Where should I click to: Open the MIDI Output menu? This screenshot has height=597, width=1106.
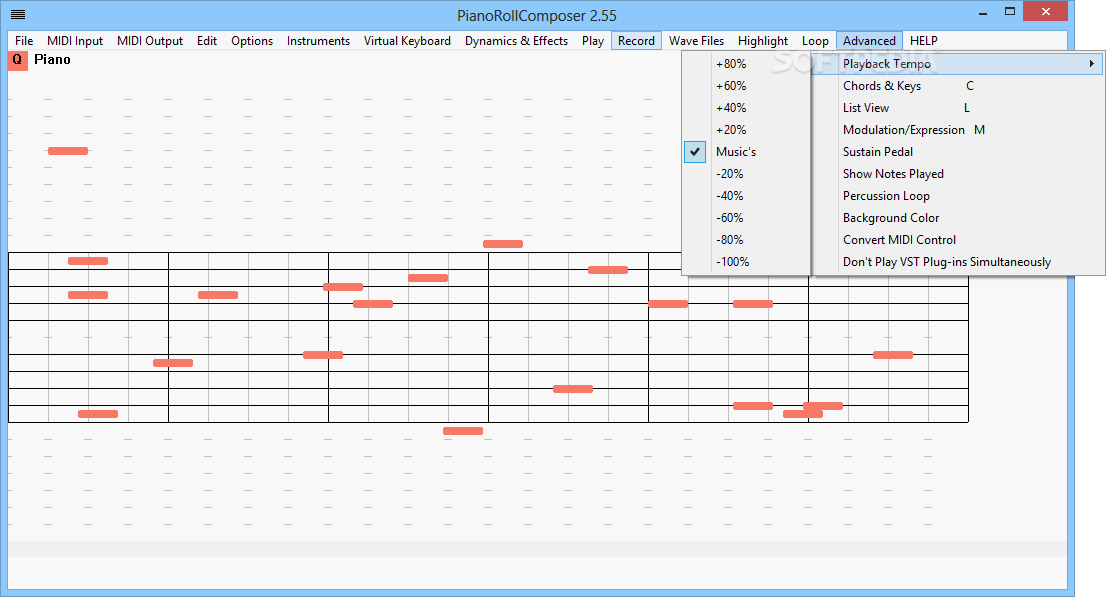150,41
